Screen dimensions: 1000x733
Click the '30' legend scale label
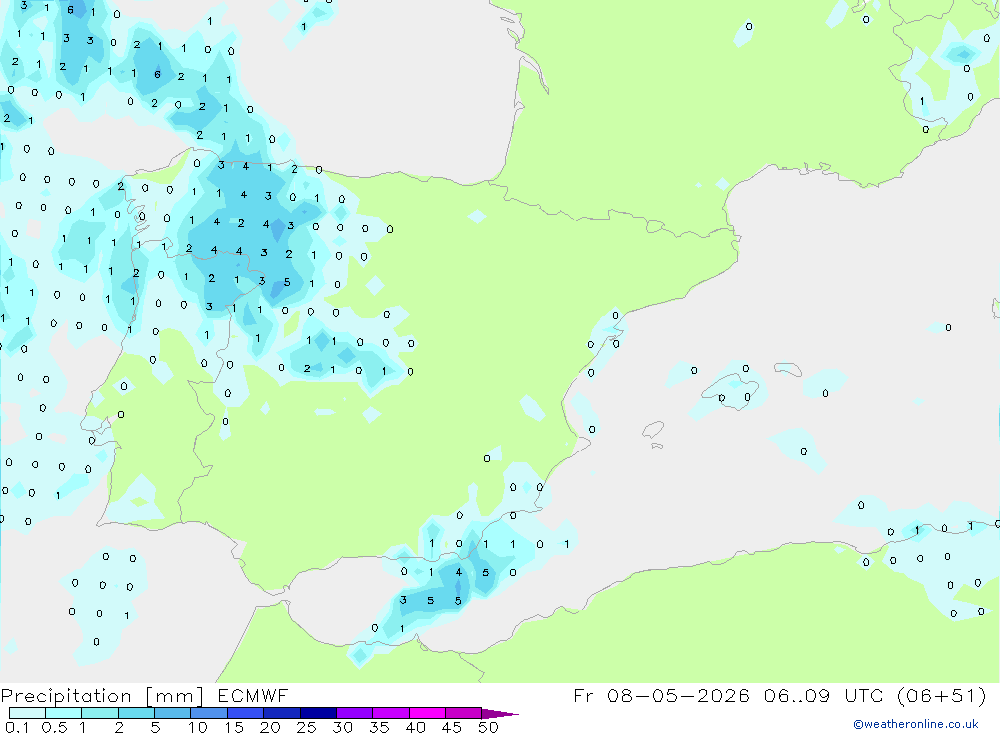click(342, 727)
